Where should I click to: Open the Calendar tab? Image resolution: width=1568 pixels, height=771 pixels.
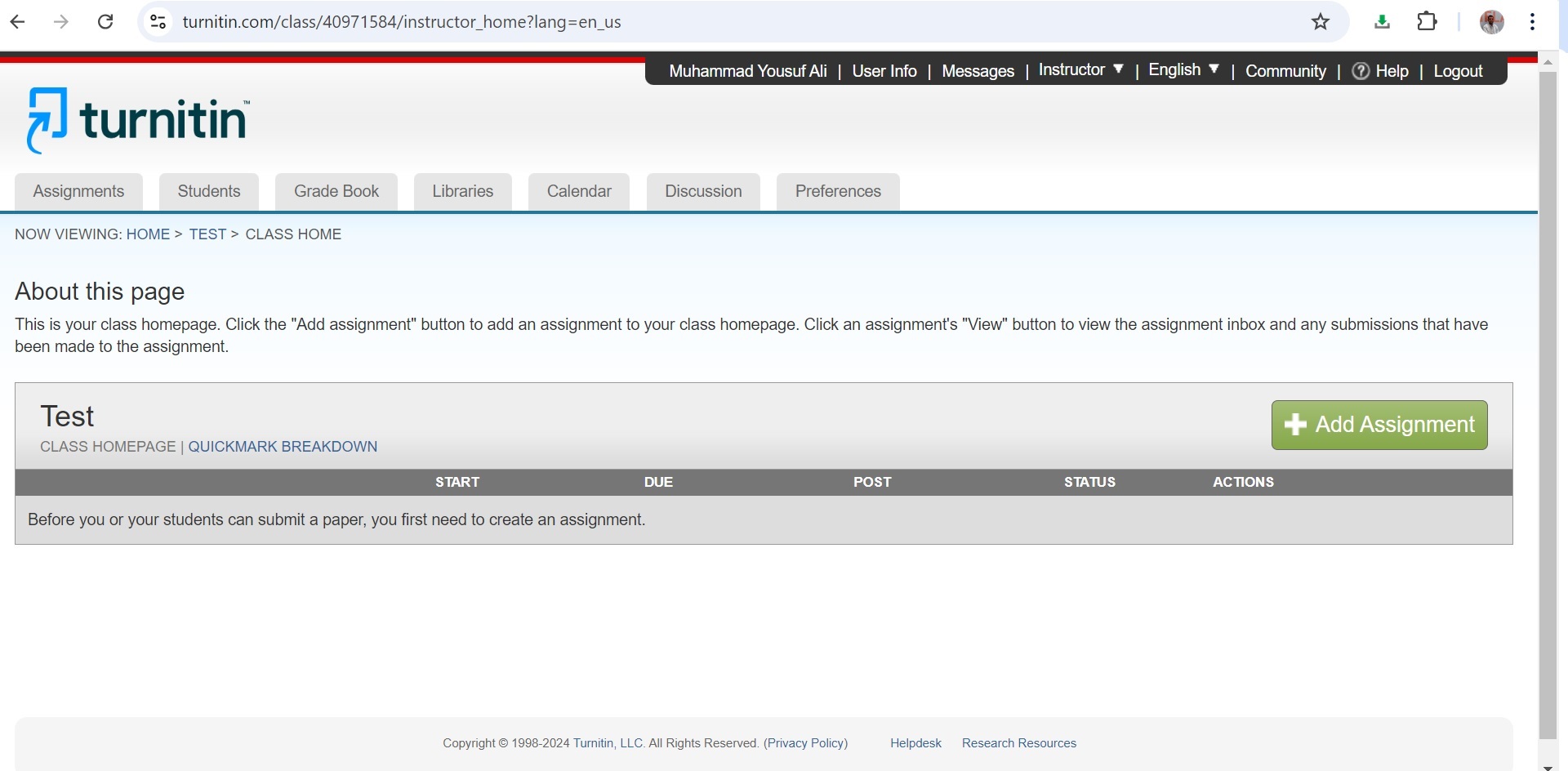pos(579,192)
